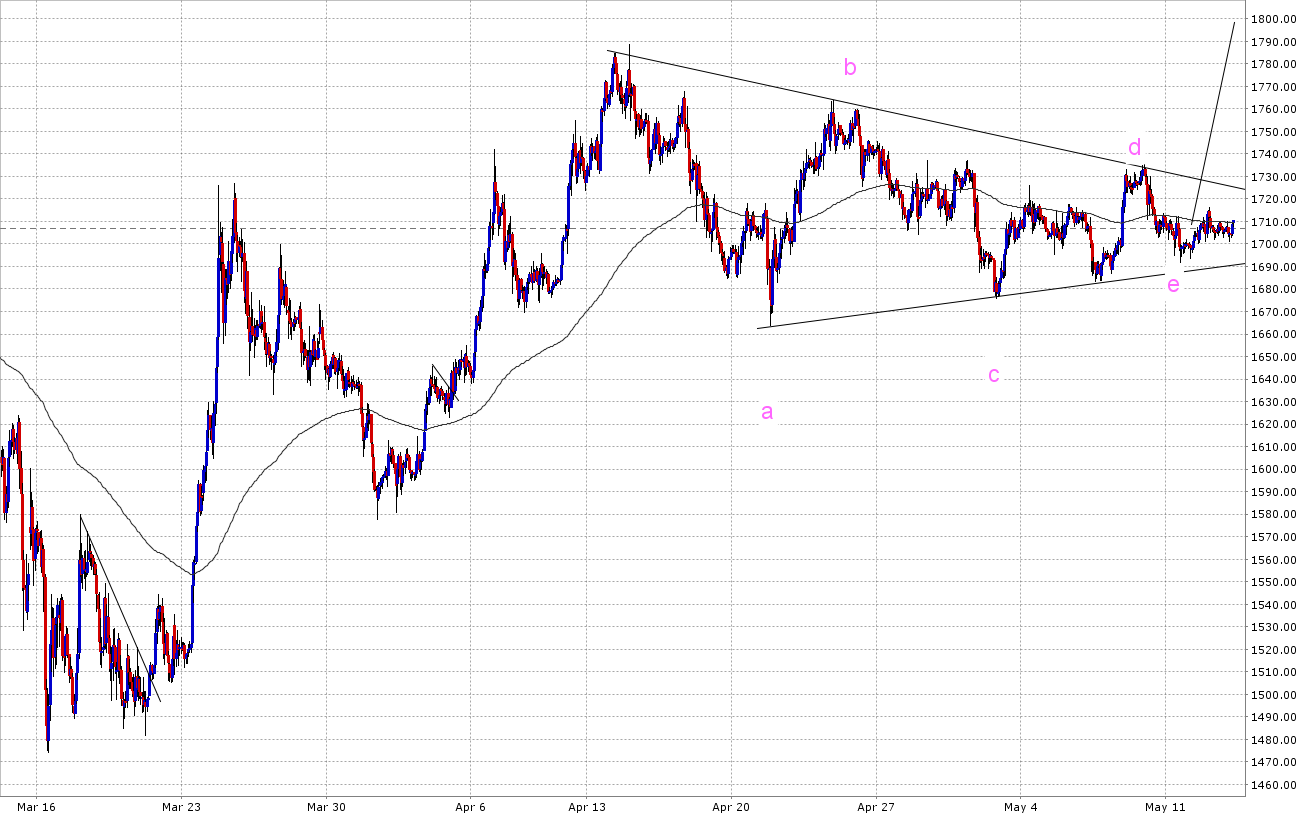Viewport: 1305px width, 821px height.
Task: Click the pink wave label "a"
Action: pyautogui.click(x=767, y=411)
